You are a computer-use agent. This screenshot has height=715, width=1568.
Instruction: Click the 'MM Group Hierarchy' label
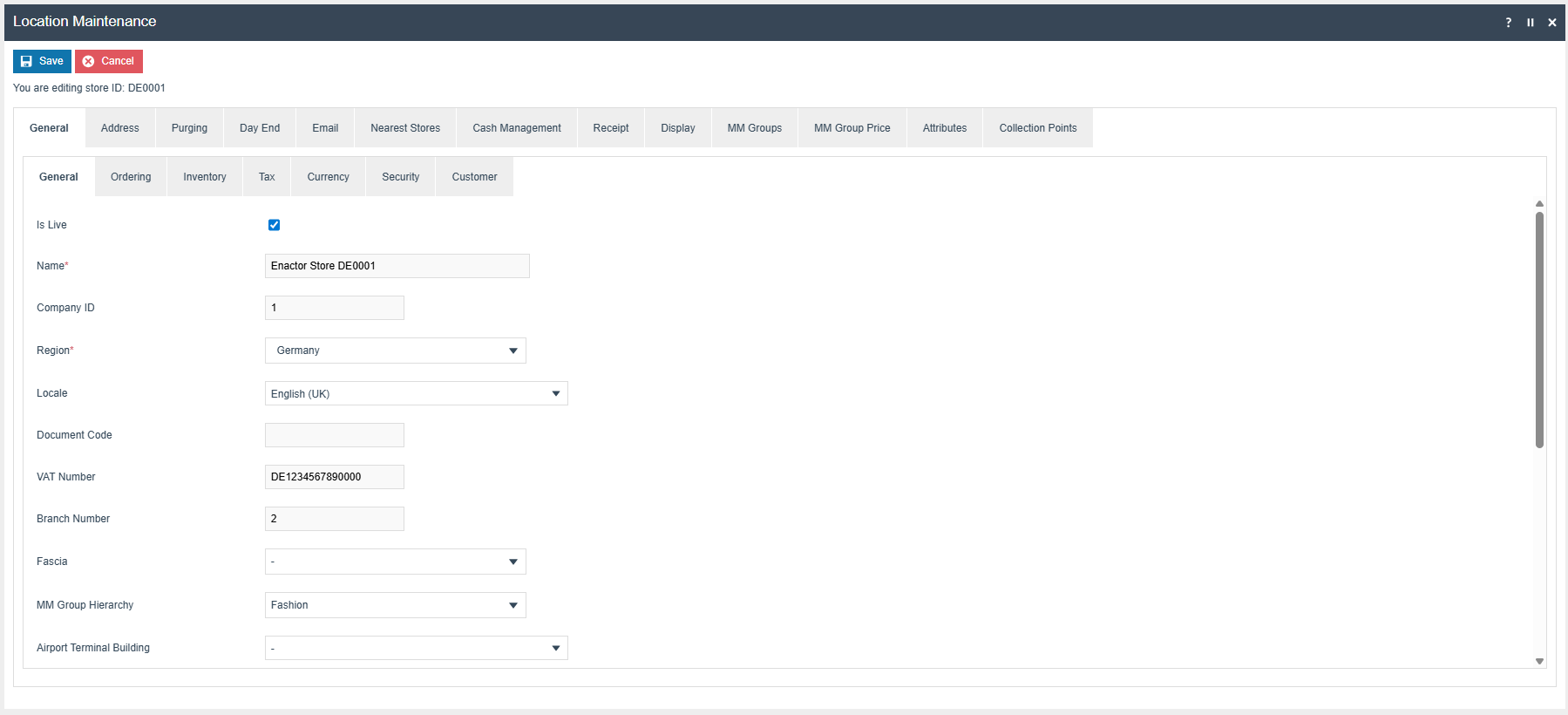[x=85, y=605]
